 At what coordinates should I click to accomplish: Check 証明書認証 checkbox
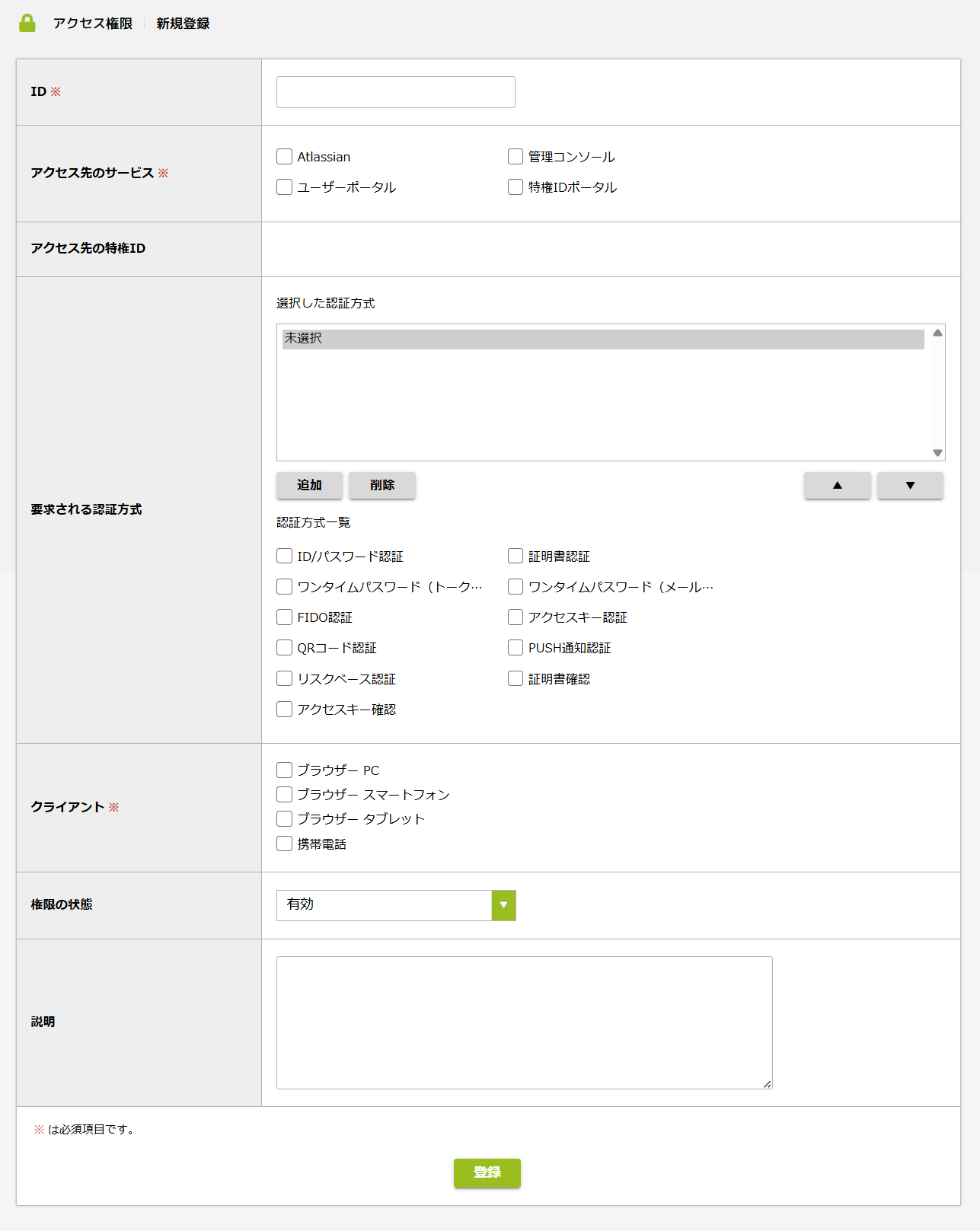516,557
